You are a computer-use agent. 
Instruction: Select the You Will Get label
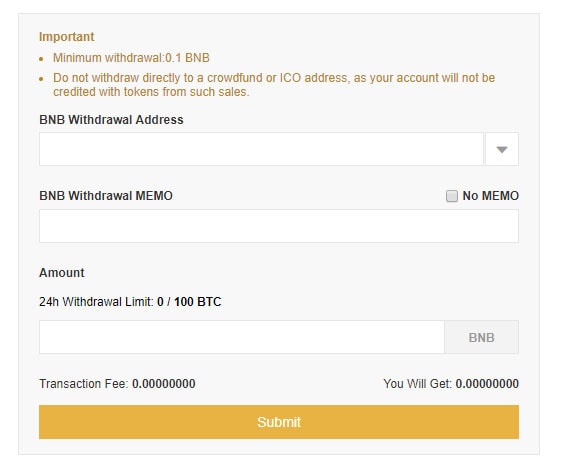[x=418, y=384]
